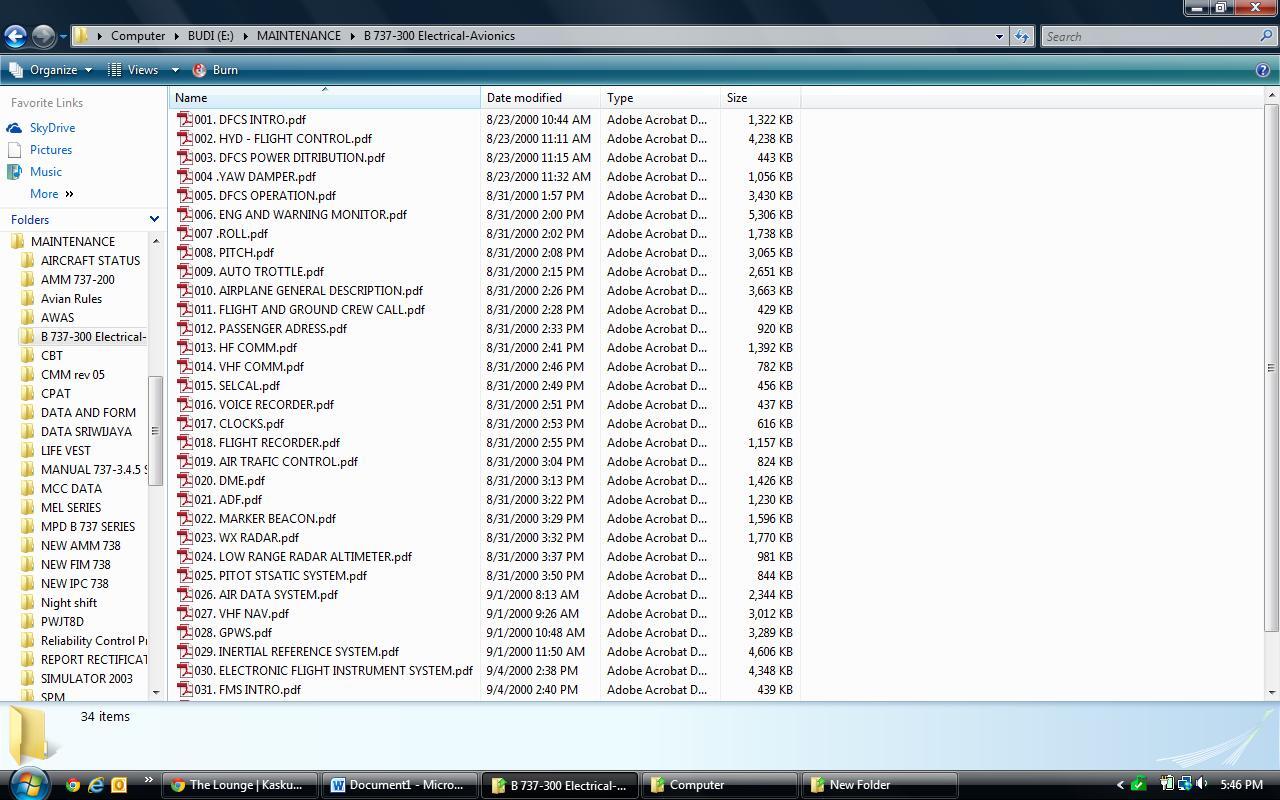Screen dimensions: 1280x800
Task: Select CMM rev 05 folder in tree
Action: (72, 375)
